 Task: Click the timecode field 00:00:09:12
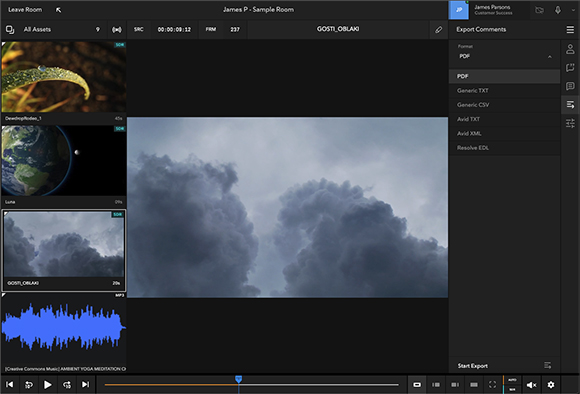(174, 29)
